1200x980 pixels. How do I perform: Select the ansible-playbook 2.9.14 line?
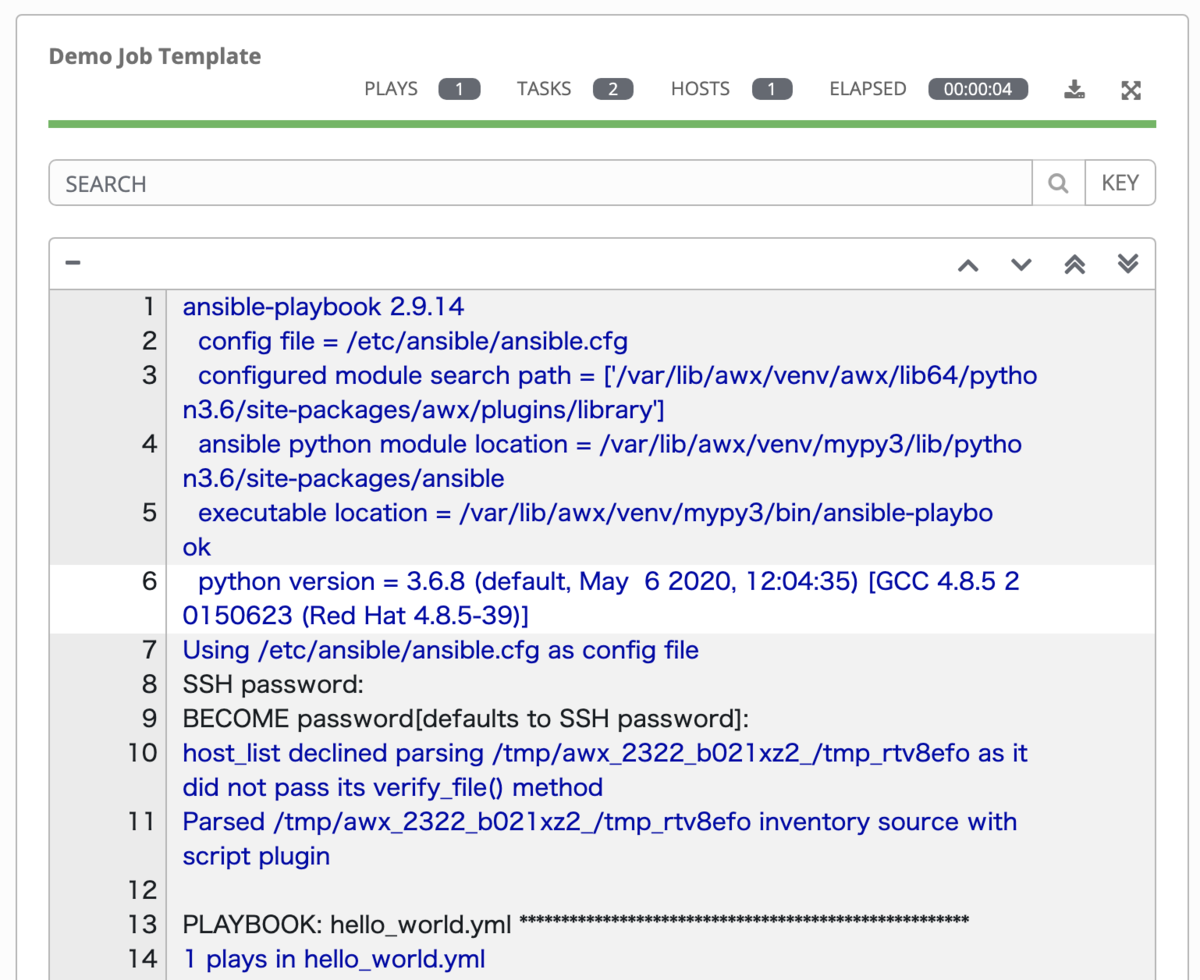pyautogui.click(x=322, y=307)
